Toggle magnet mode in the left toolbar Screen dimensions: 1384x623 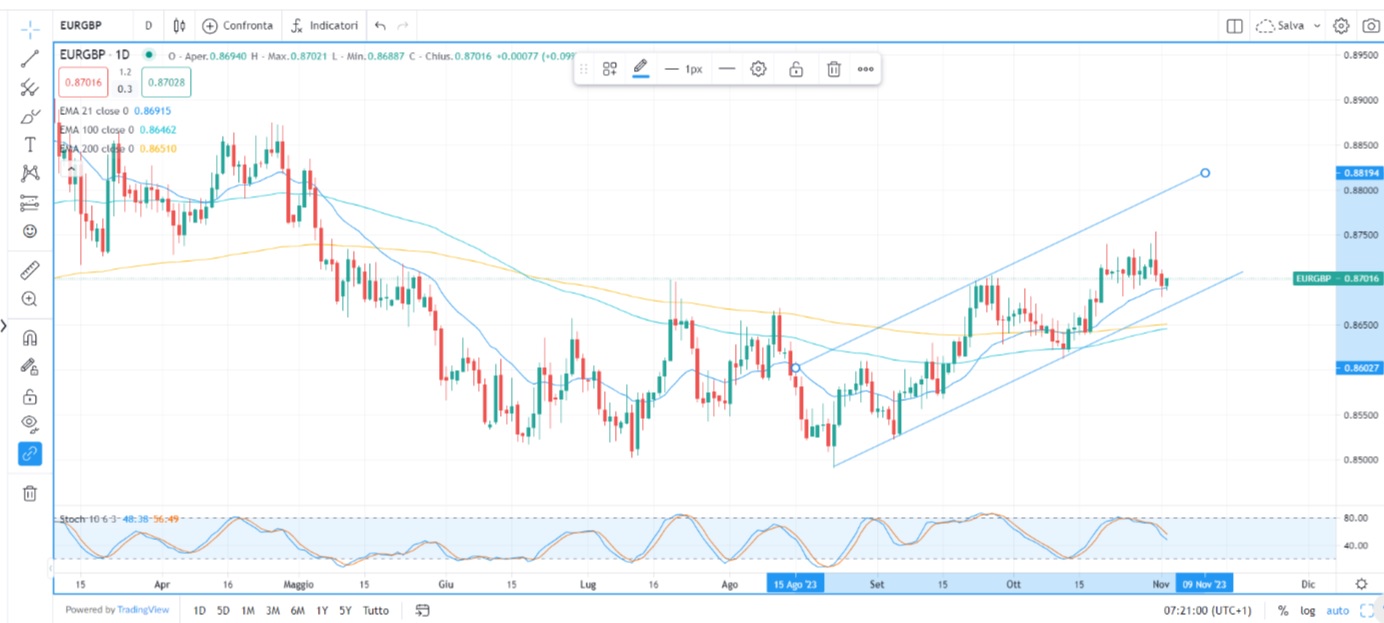30,338
